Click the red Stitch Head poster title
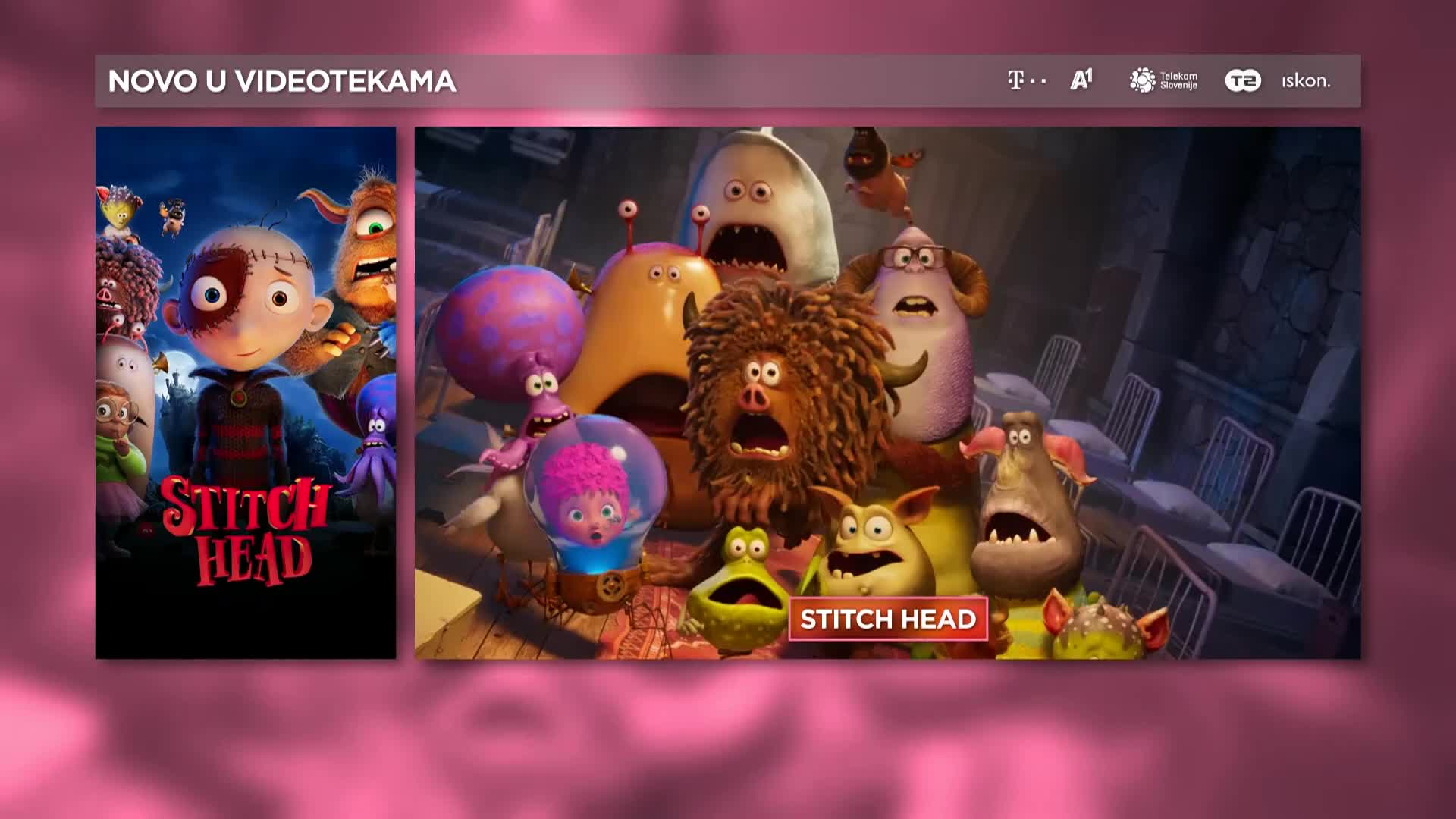Image resolution: width=1456 pixels, height=819 pixels. (246, 531)
